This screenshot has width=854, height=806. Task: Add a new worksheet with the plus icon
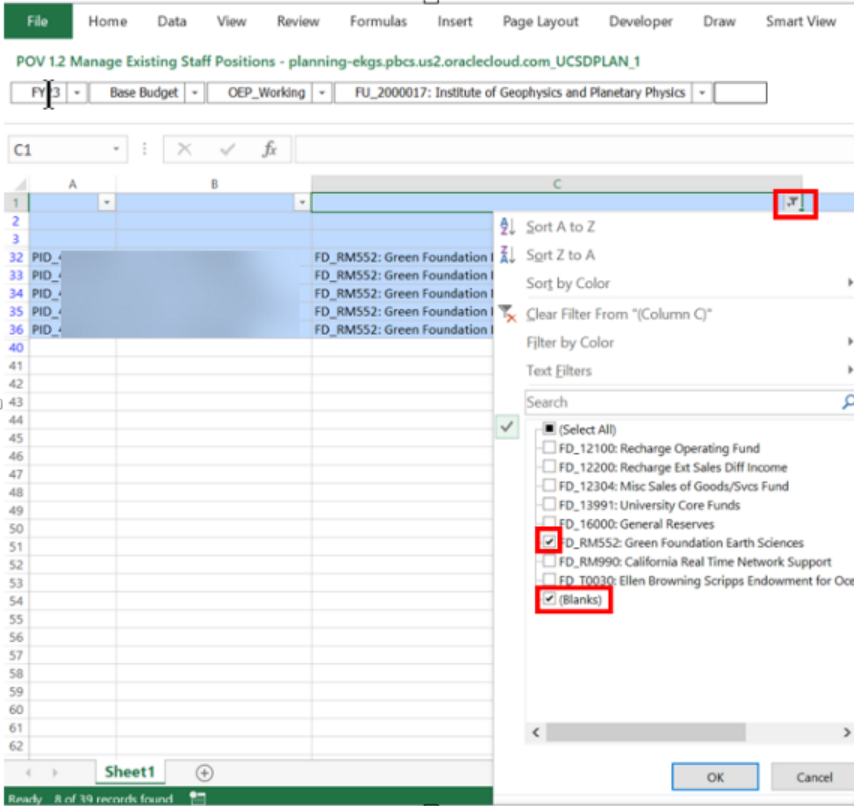[x=204, y=772]
